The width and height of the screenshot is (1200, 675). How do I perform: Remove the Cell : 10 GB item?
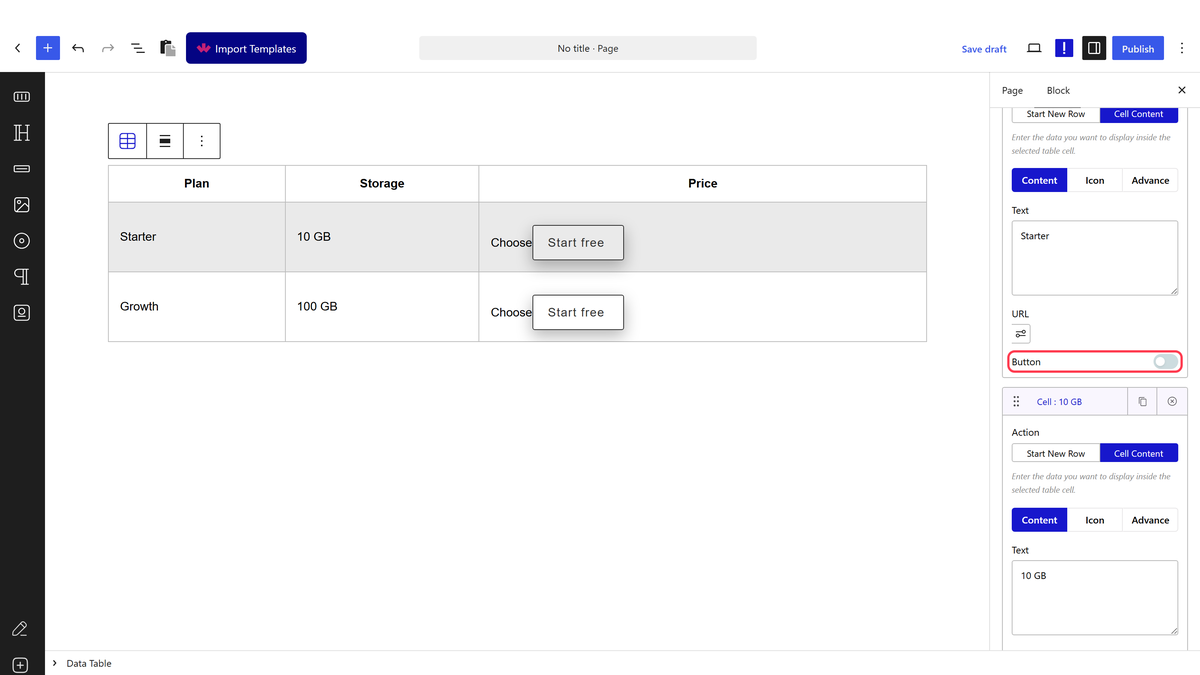[1172, 402]
